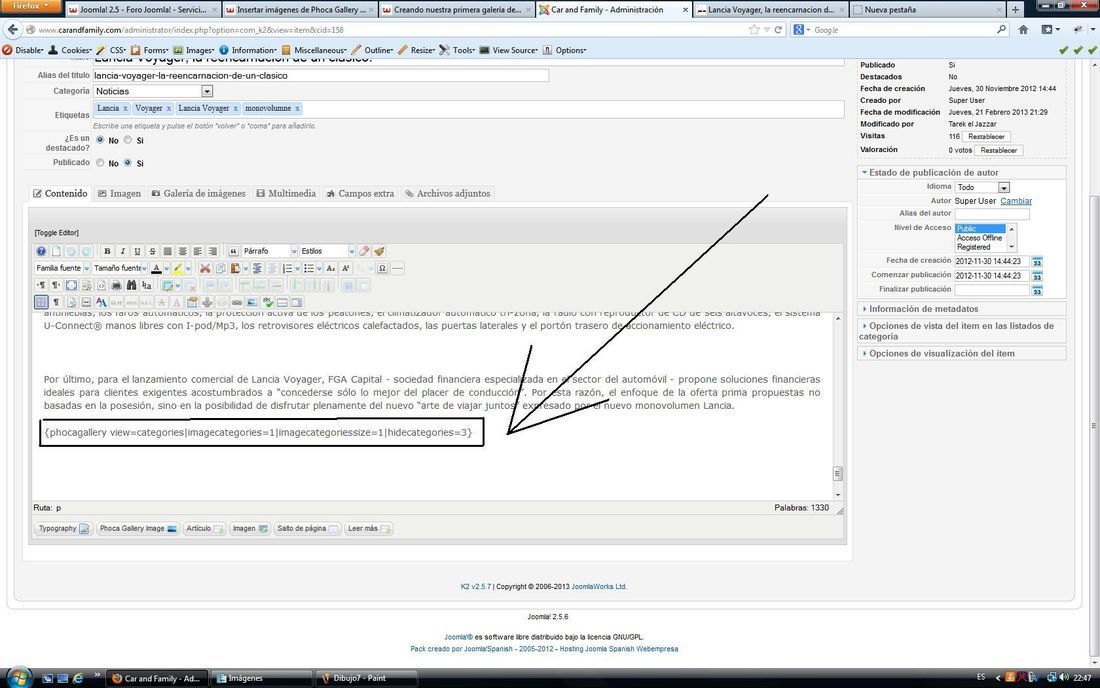This screenshot has width=1100, height=688.
Task: Click the copy icon in editor toolbar
Action: coord(220,268)
